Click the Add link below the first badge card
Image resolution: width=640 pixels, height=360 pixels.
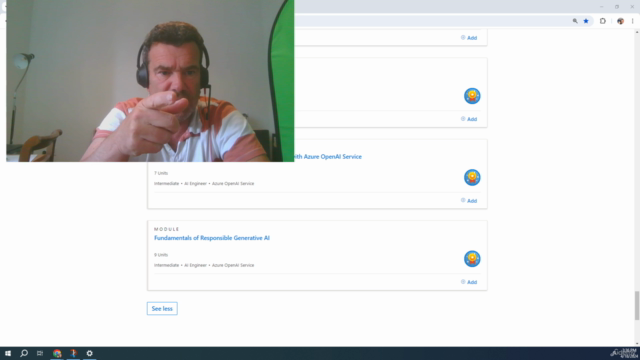469,119
